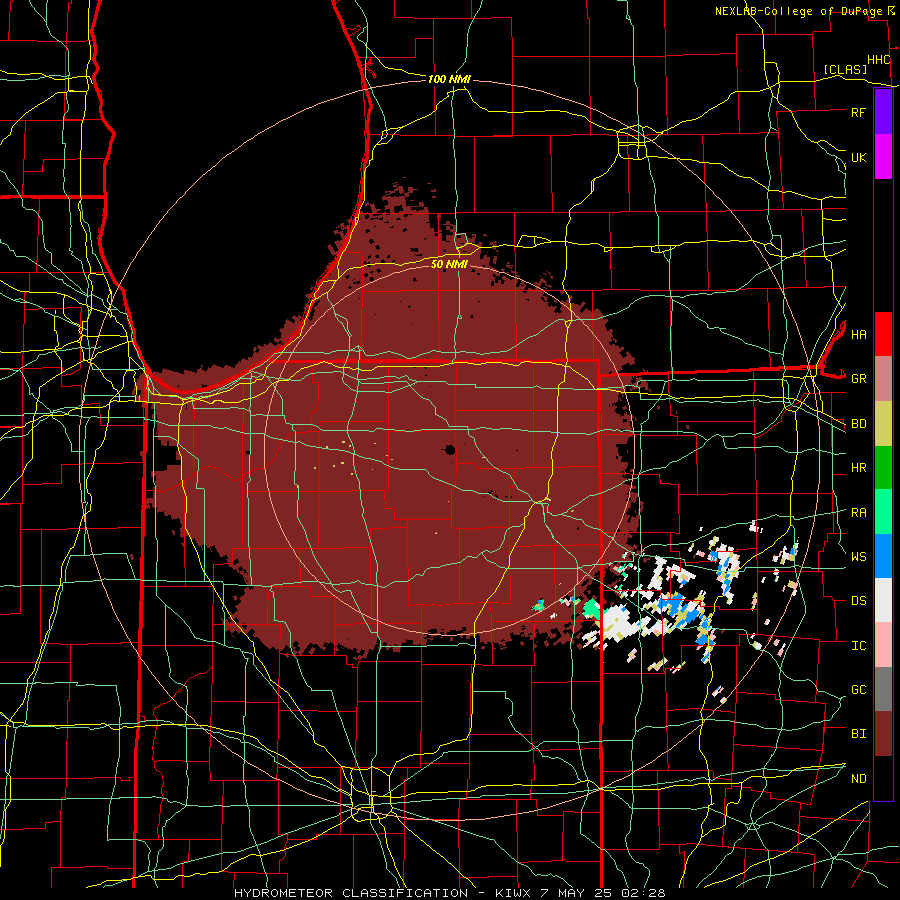Click the BD legend label
The width and height of the screenshot is (900, 900).
pyautogui.click(x=858, y=424)
